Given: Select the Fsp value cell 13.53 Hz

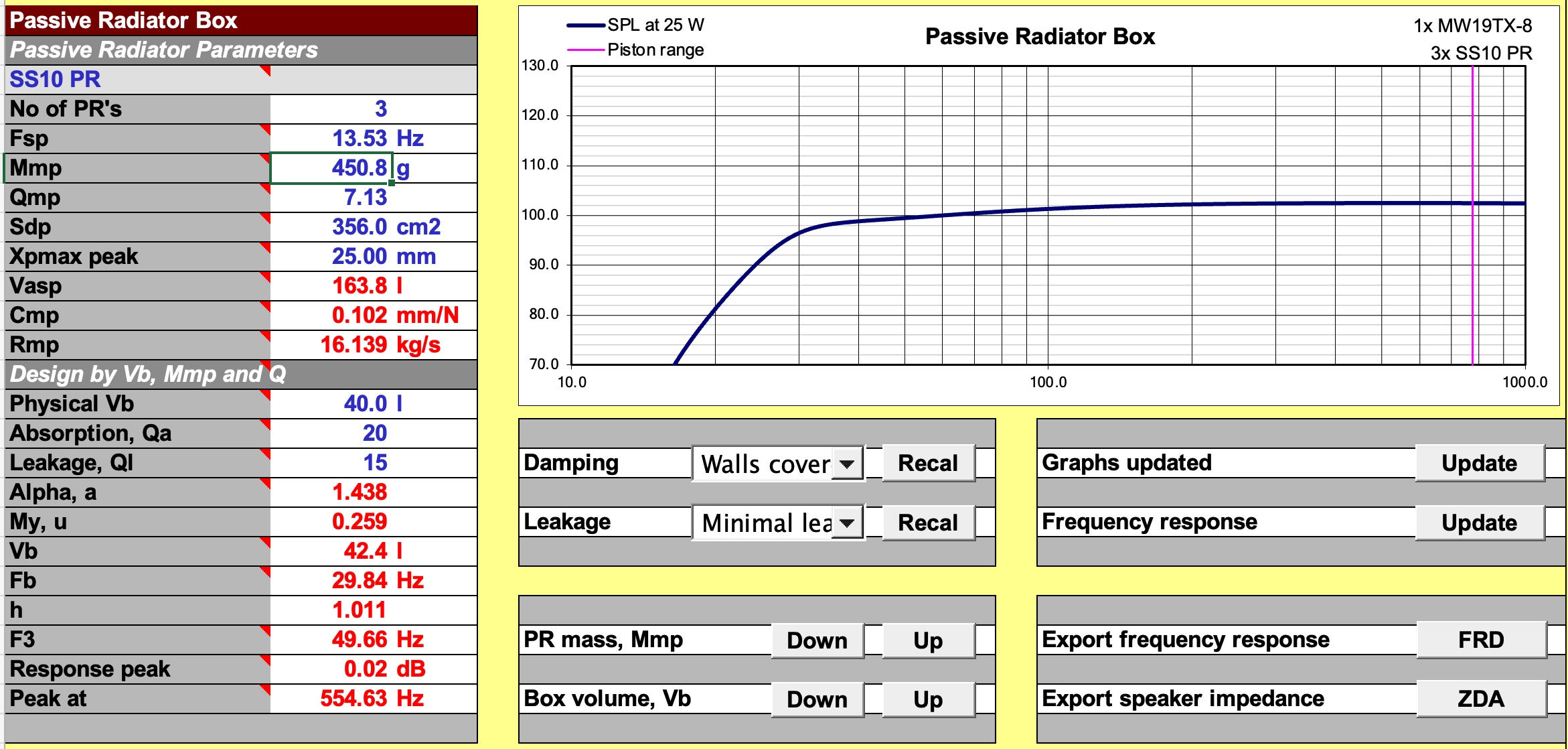Looking at the screenshot, I should coord(374,138).
